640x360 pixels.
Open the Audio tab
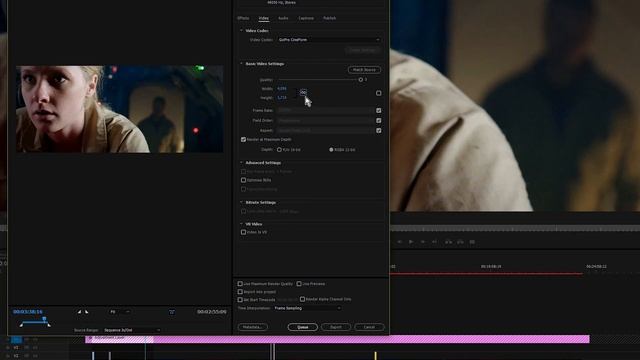(283, 18)
